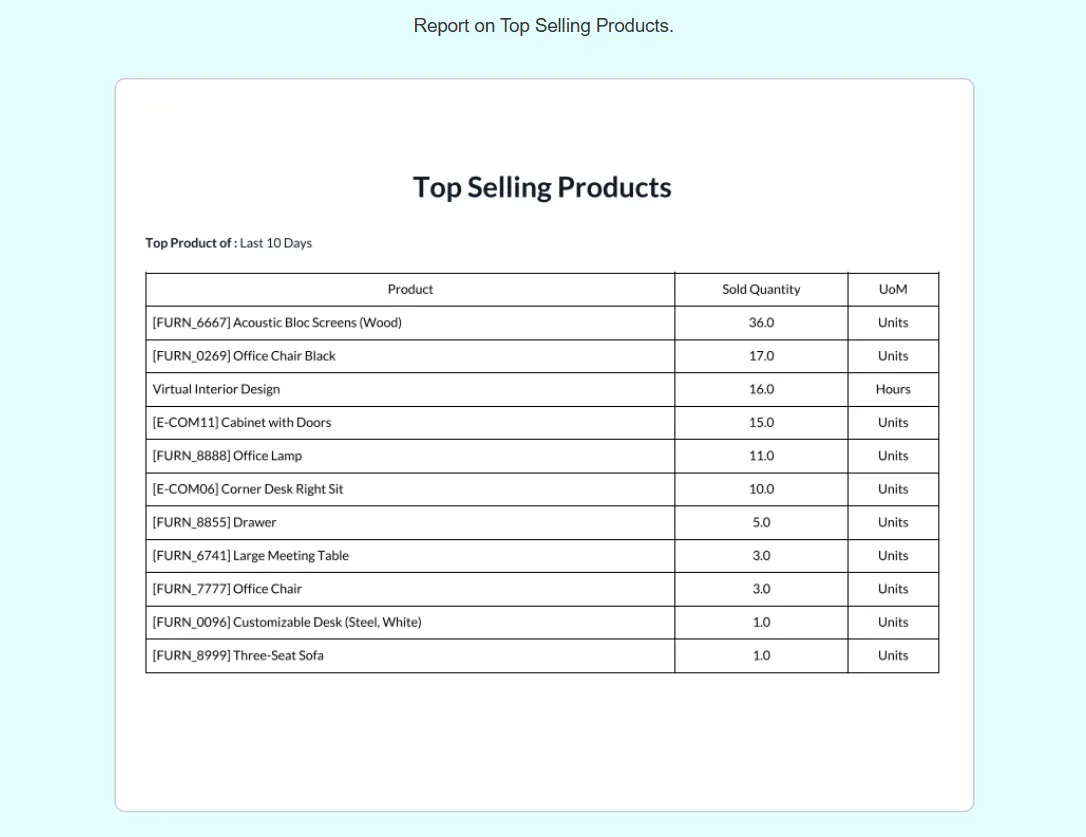Click the Product column header

click(x=410, y=289)
